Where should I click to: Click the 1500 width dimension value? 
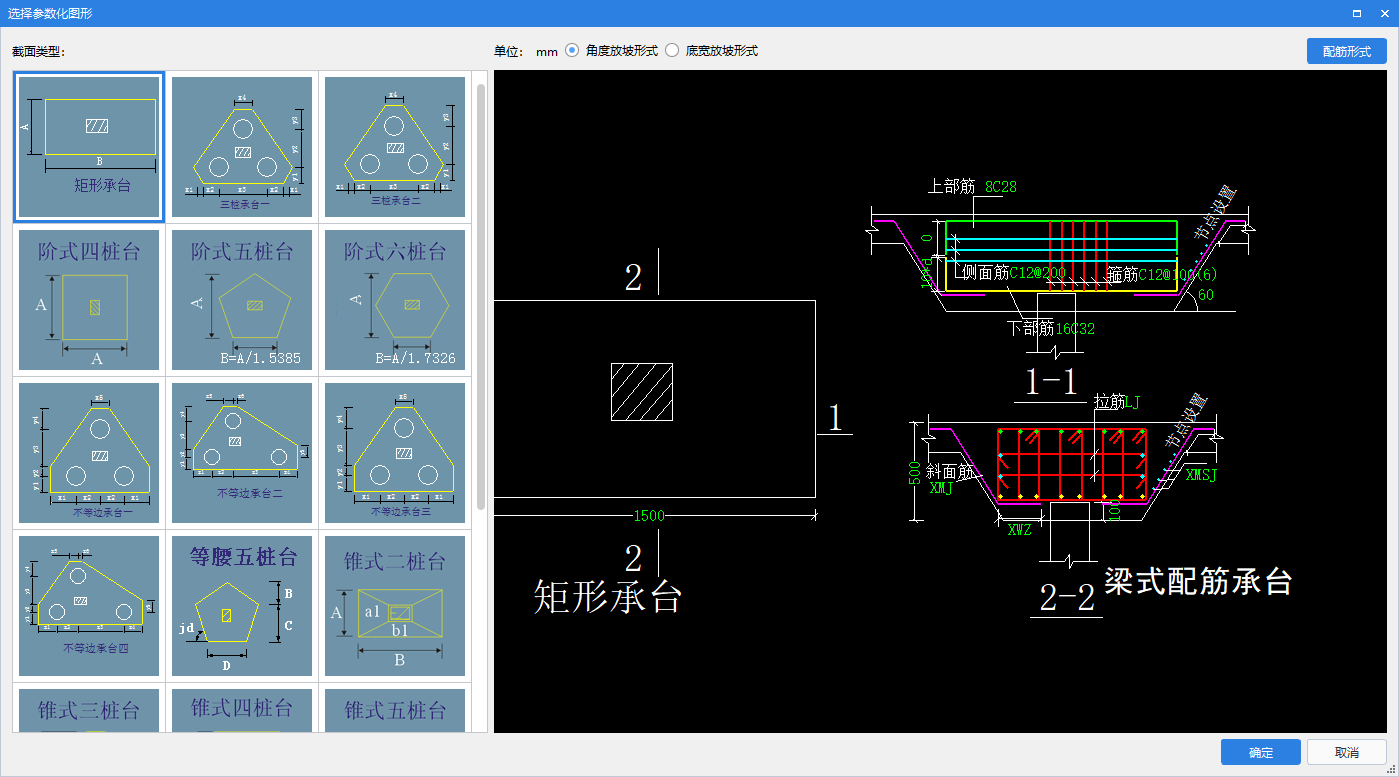[x=648, y=516]
